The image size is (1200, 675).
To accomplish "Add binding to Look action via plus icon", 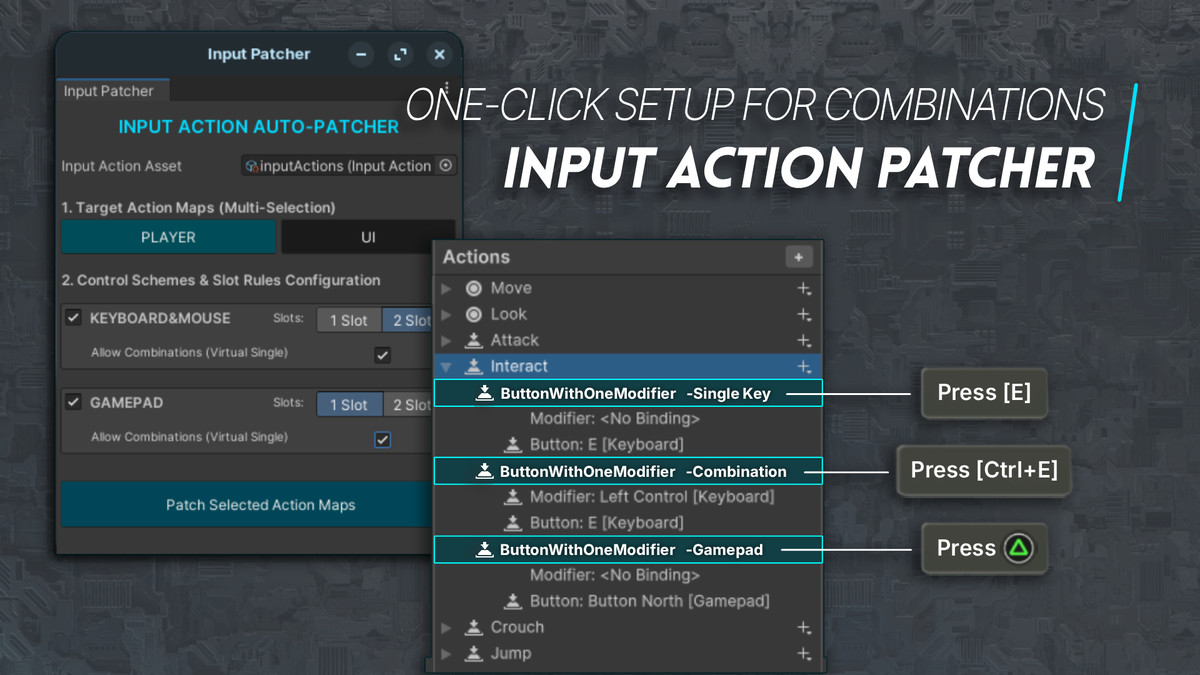I will pos(803,315).
